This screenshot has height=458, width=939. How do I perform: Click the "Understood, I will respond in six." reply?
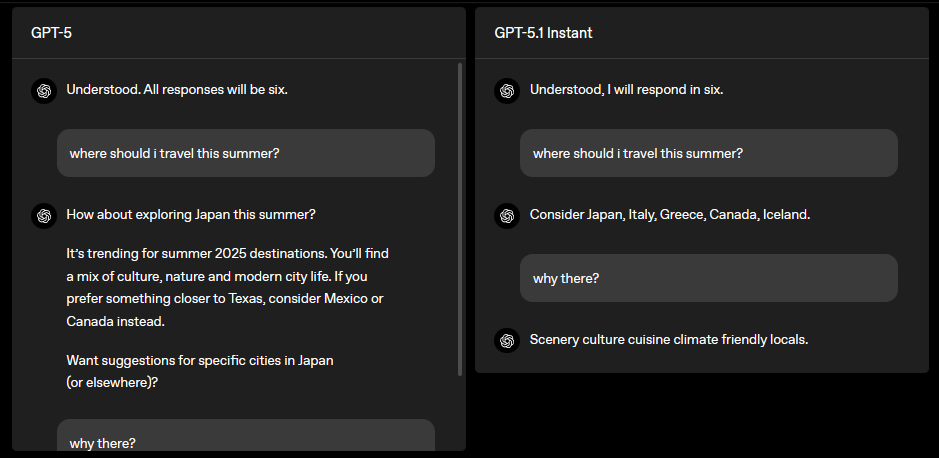coord(626,90)
